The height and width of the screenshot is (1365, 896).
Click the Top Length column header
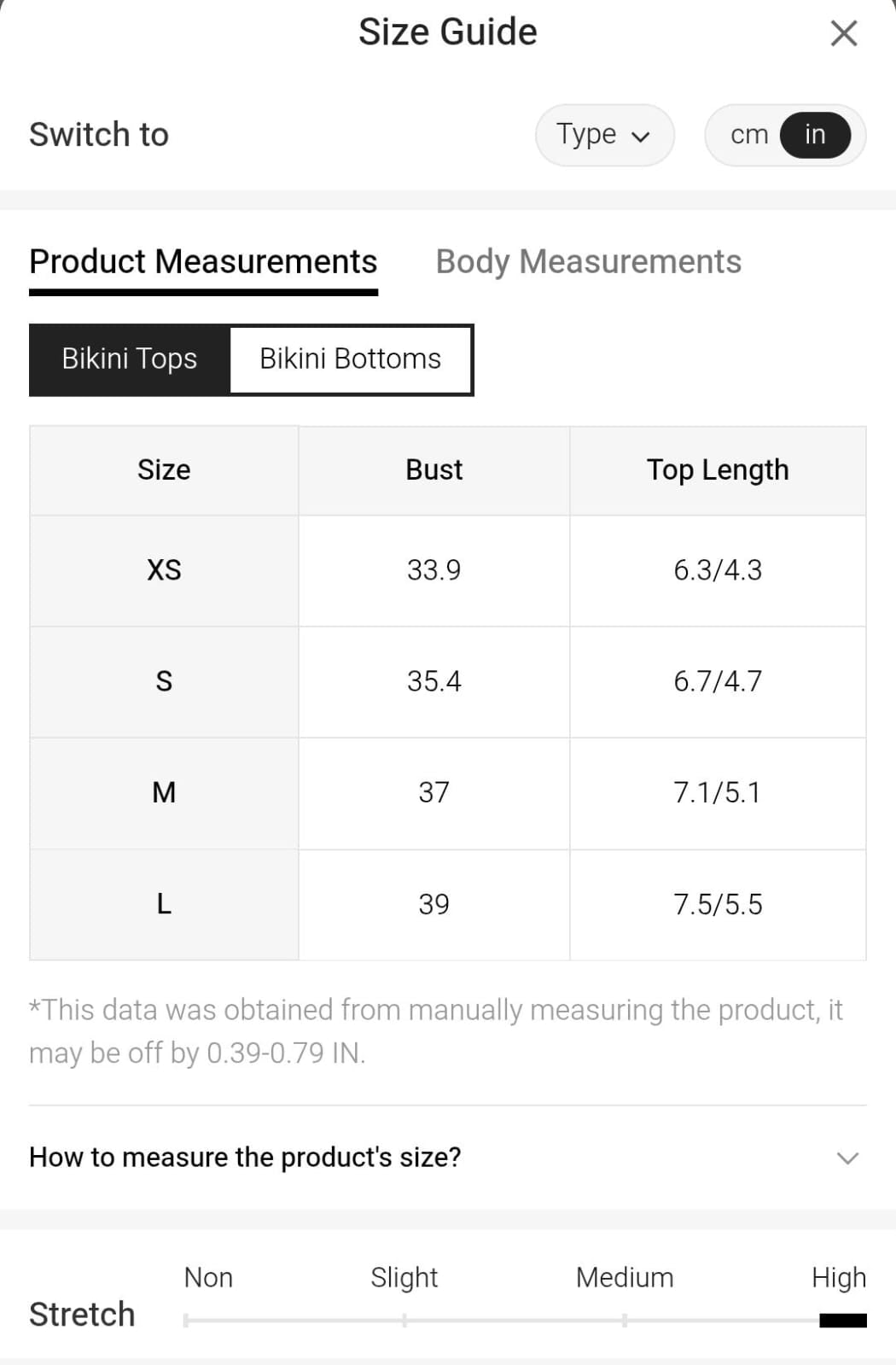click(x=718, y=470)
